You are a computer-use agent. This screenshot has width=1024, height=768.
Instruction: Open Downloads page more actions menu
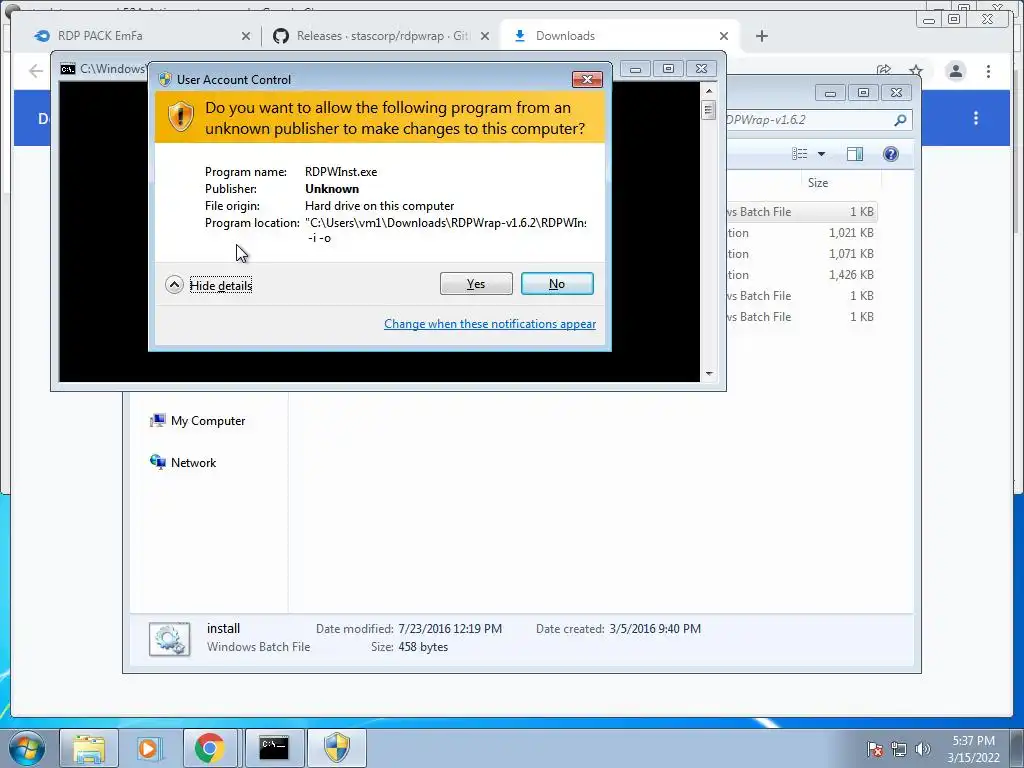[976, 118]
